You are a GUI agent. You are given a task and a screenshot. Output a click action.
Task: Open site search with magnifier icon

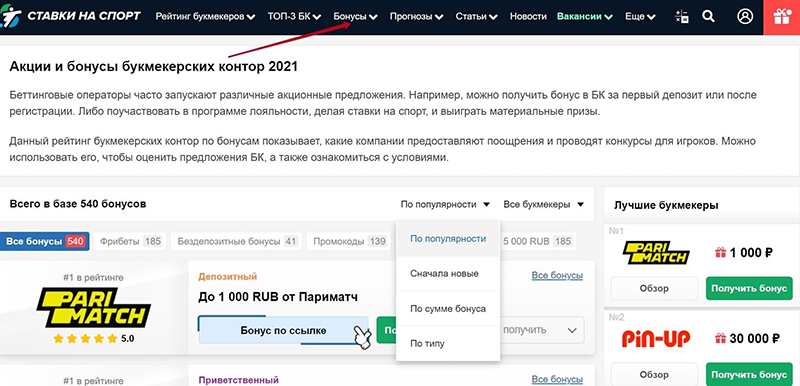(x=708, y=16)
